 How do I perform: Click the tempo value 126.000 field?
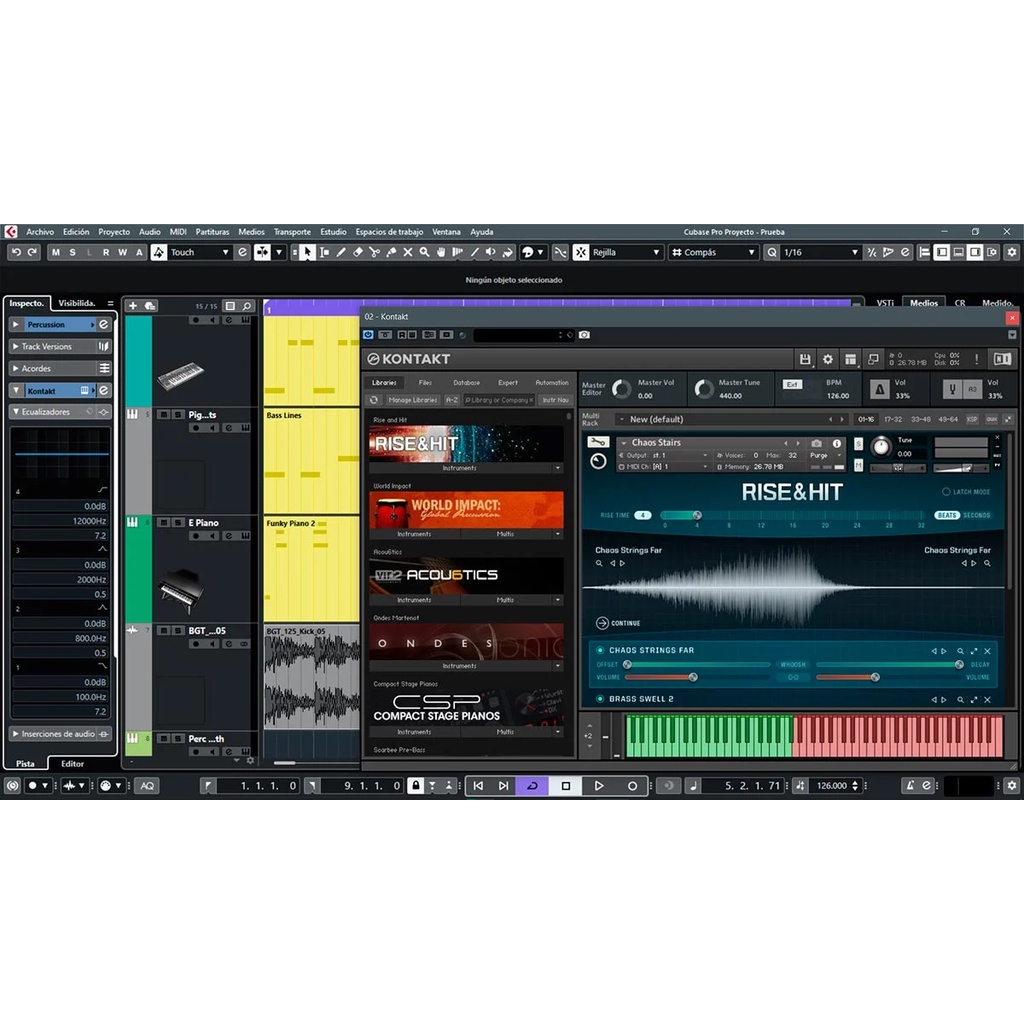tap(831, 786)
